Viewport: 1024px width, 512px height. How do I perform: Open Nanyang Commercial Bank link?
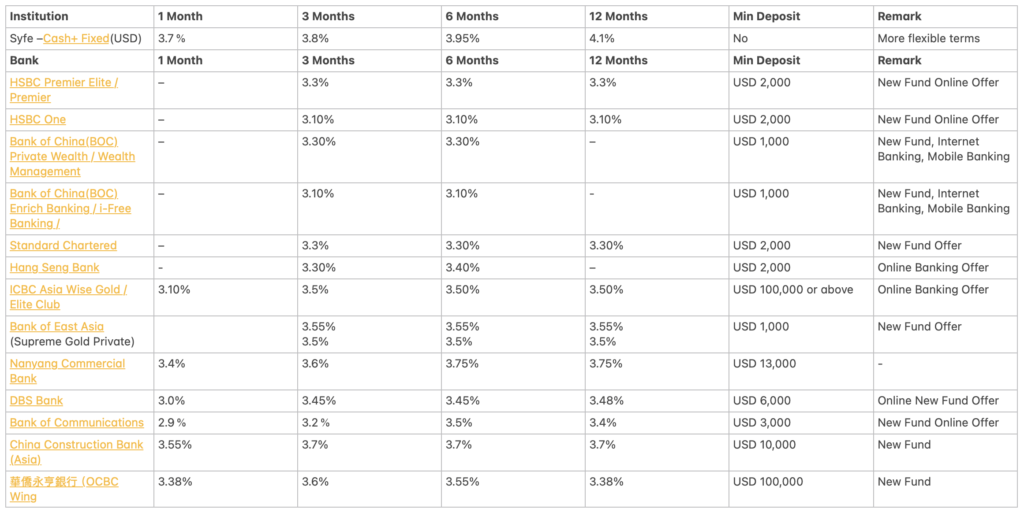[x=67, y=371]
